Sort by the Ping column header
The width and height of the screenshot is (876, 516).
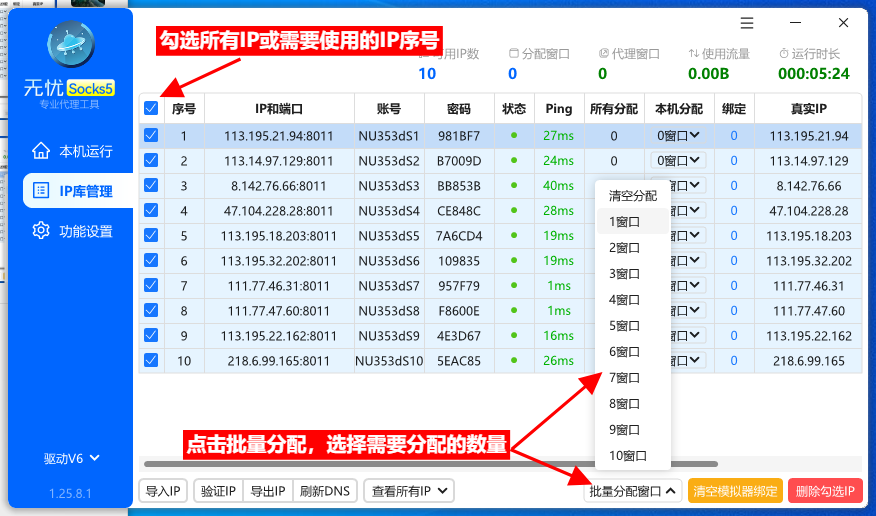point(559,108)
